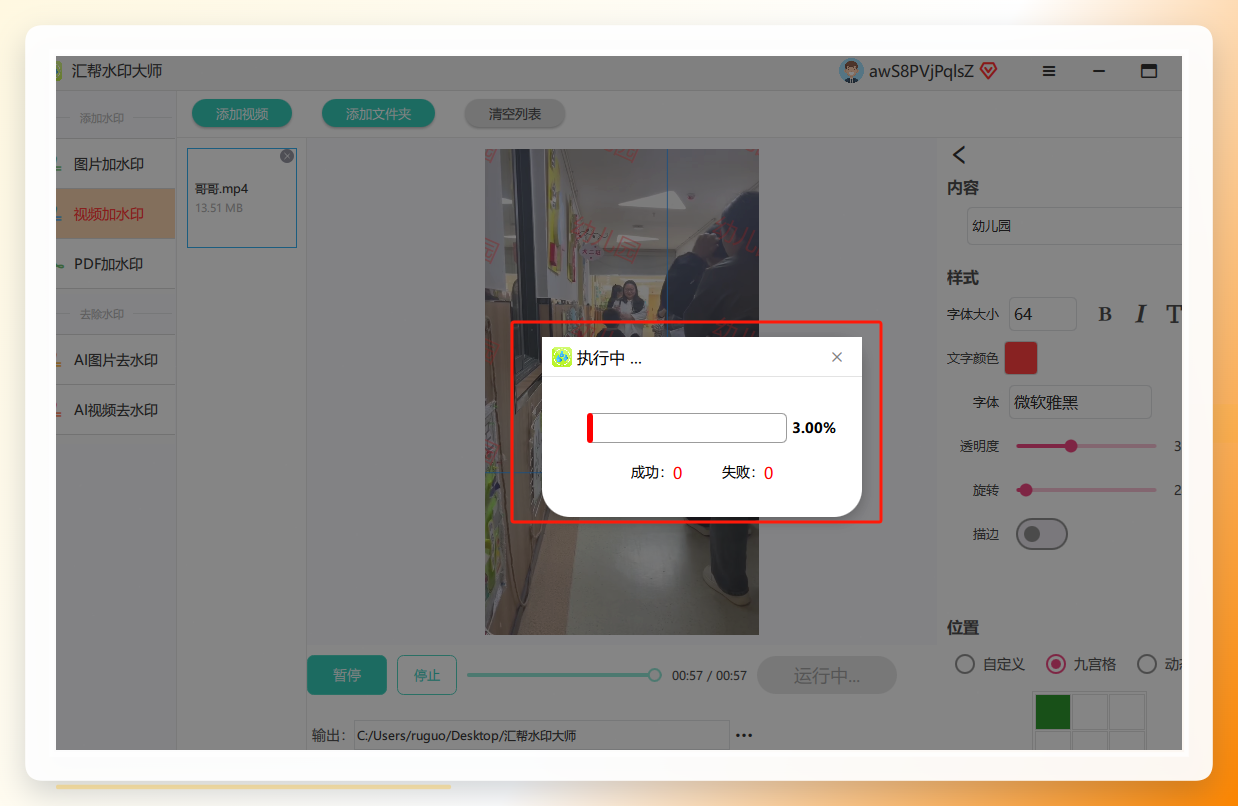Open 视频加水印 in the sidebar
Screen dimensions: 1238x806
click(x=116, y=214)
